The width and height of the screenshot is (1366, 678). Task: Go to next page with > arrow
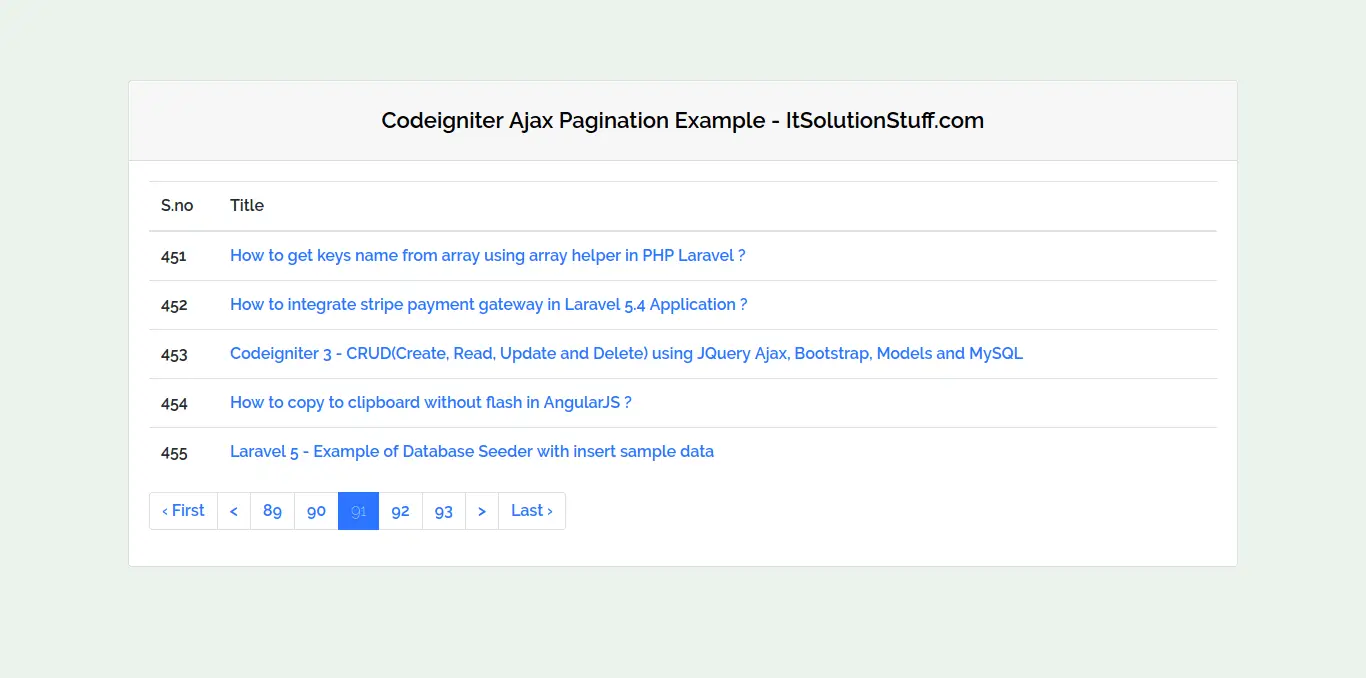pyautogui.click(x=482, y=510)
